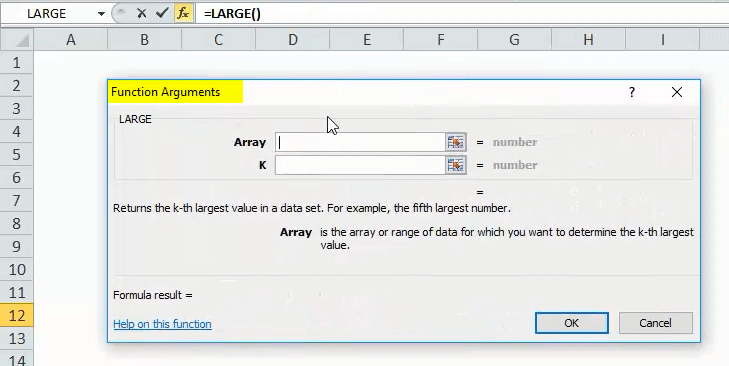Click the LARGE group label in dialog

click(x=135, y=119)
